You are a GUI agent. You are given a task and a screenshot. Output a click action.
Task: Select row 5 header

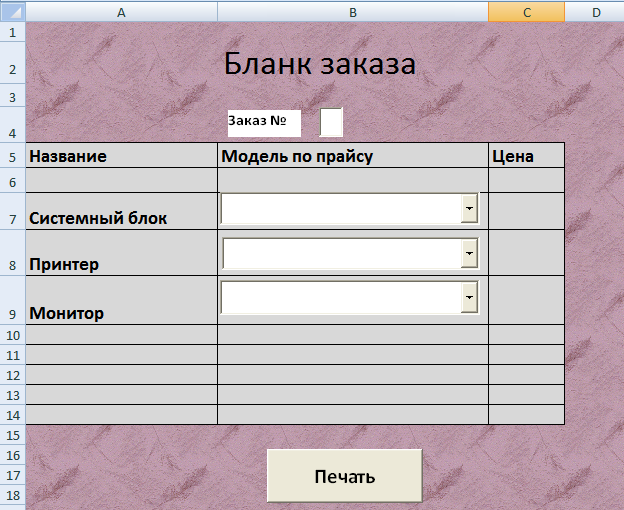pyautogui.click(x=13, y=155)
